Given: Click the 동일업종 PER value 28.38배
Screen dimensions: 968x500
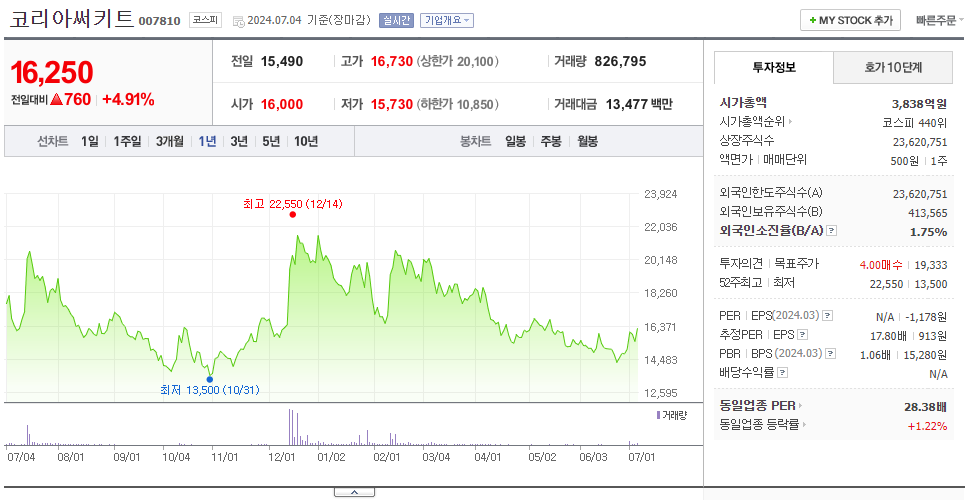Looking at the screenshot, I should [926, 407].
